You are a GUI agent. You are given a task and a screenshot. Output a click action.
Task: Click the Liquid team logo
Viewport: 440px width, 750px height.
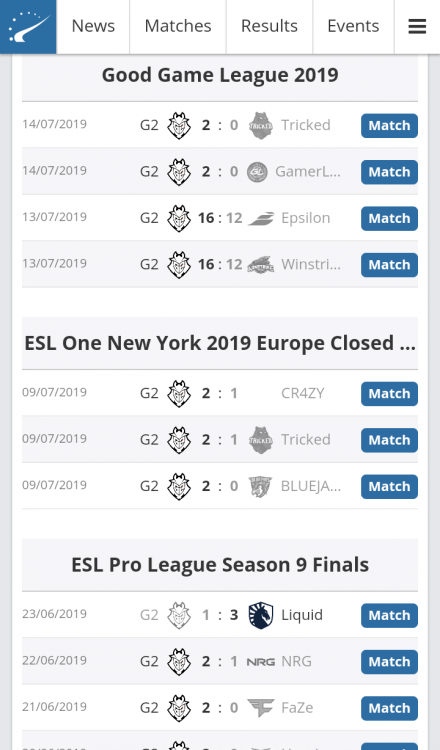261,615
